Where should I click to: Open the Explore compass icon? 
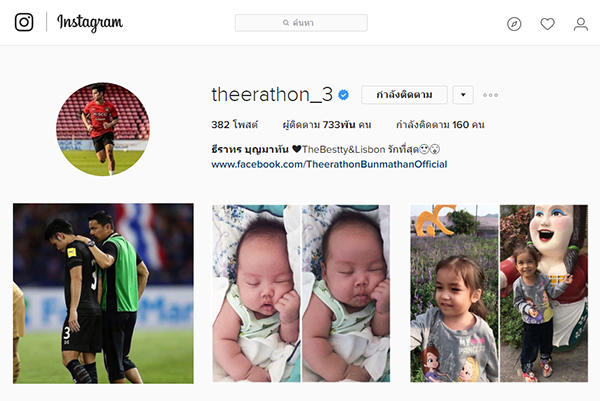point(514,24)
